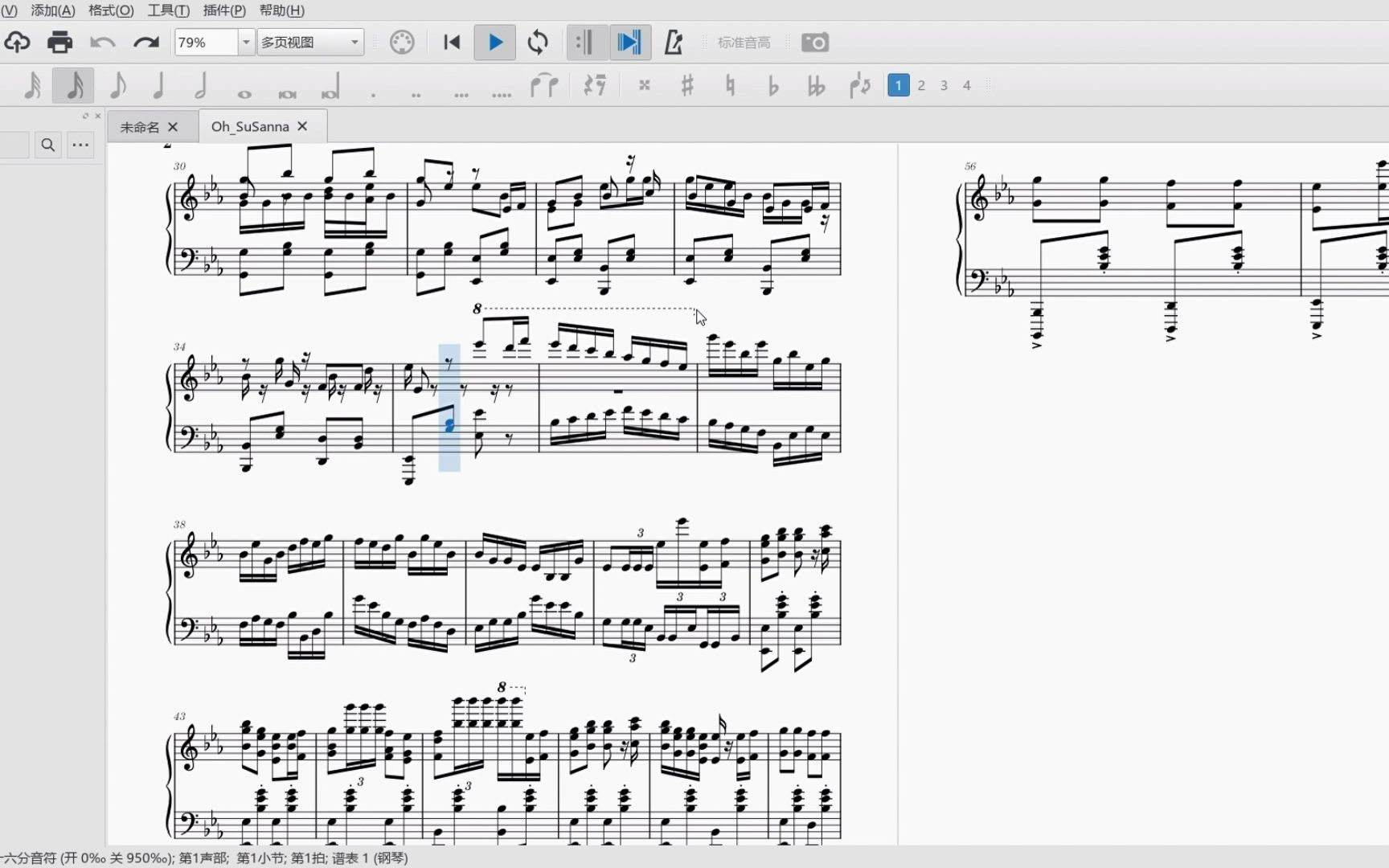This screenshot has width=1389, height=868.
Task: Close the 未命名 tab
Action: pos(173,127)
